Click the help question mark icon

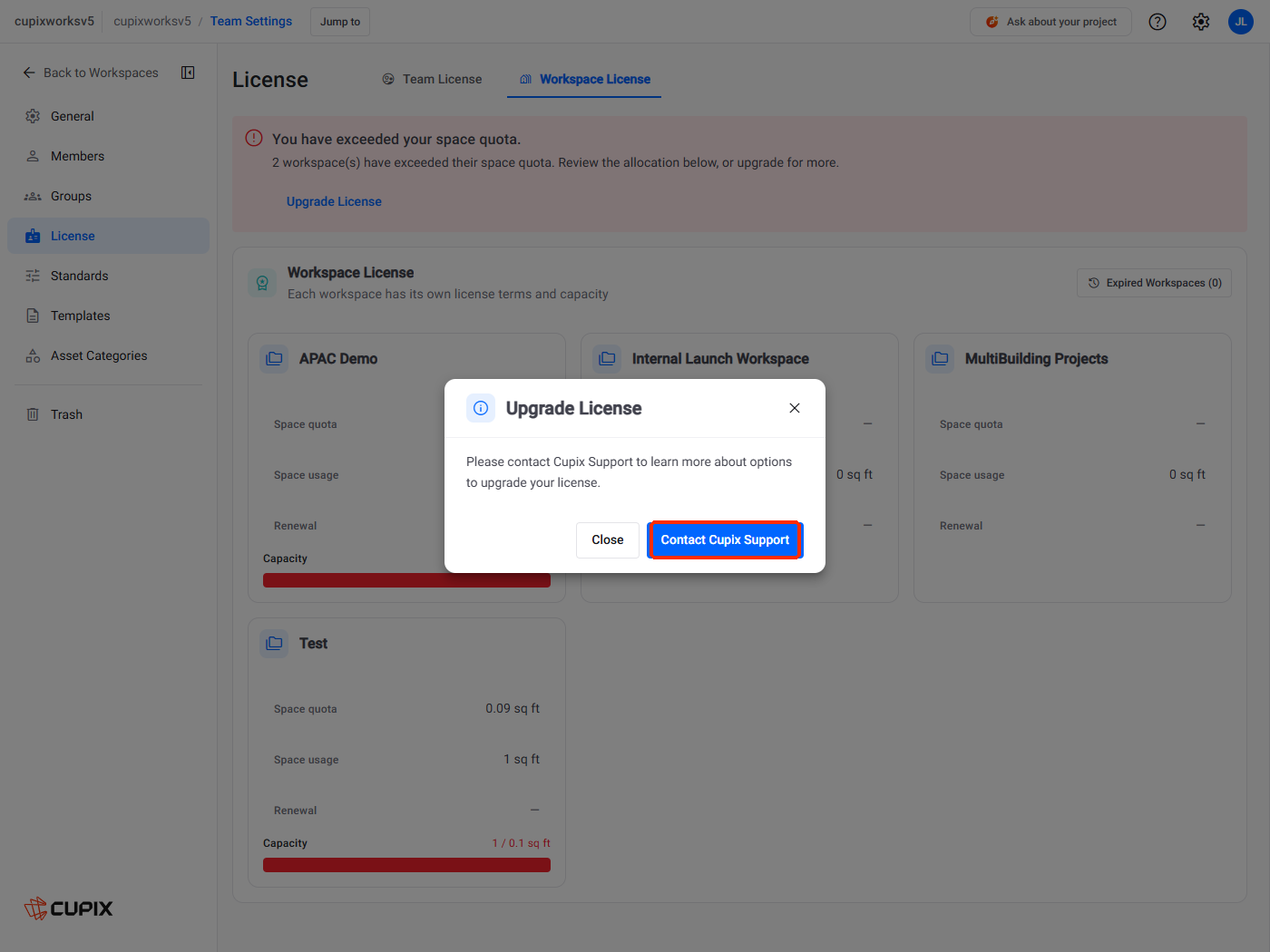coord(1158,22)
